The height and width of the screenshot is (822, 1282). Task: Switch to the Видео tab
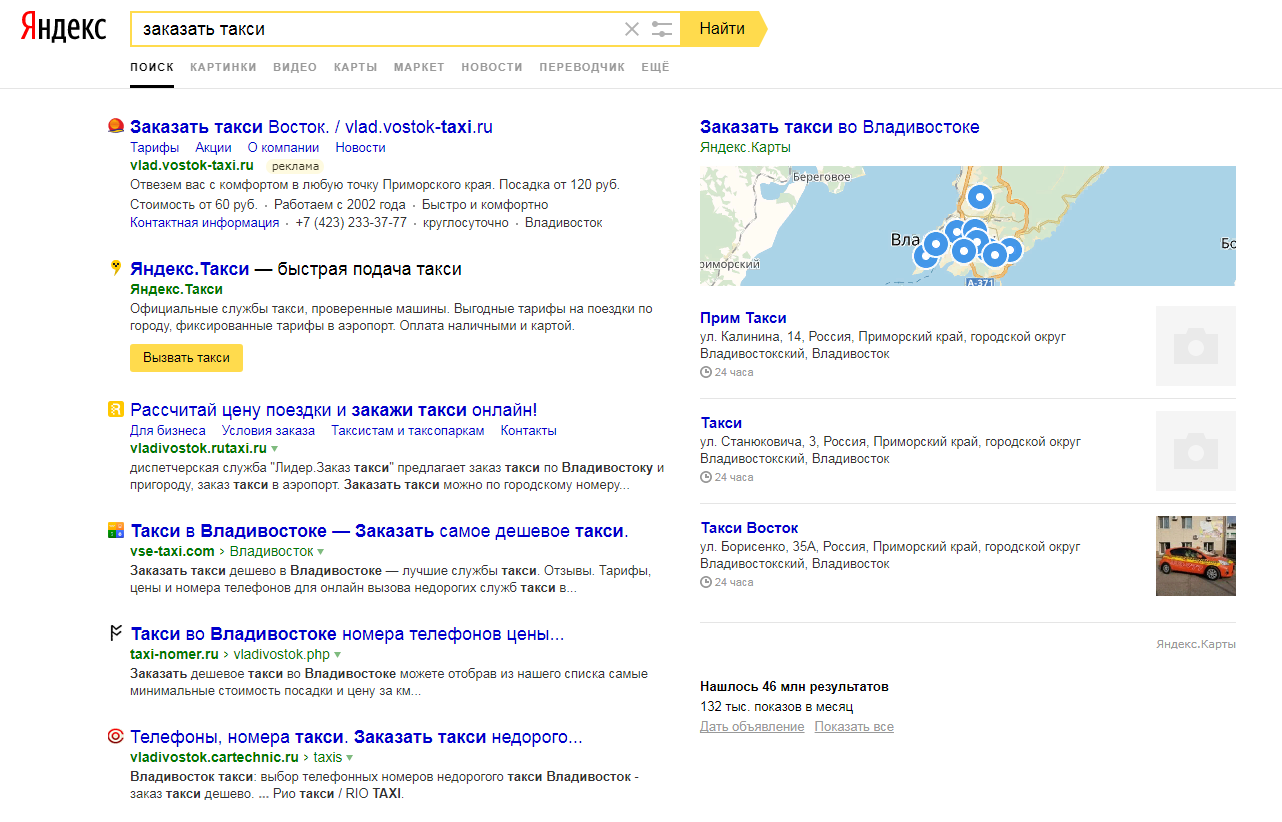pos(295,67)
